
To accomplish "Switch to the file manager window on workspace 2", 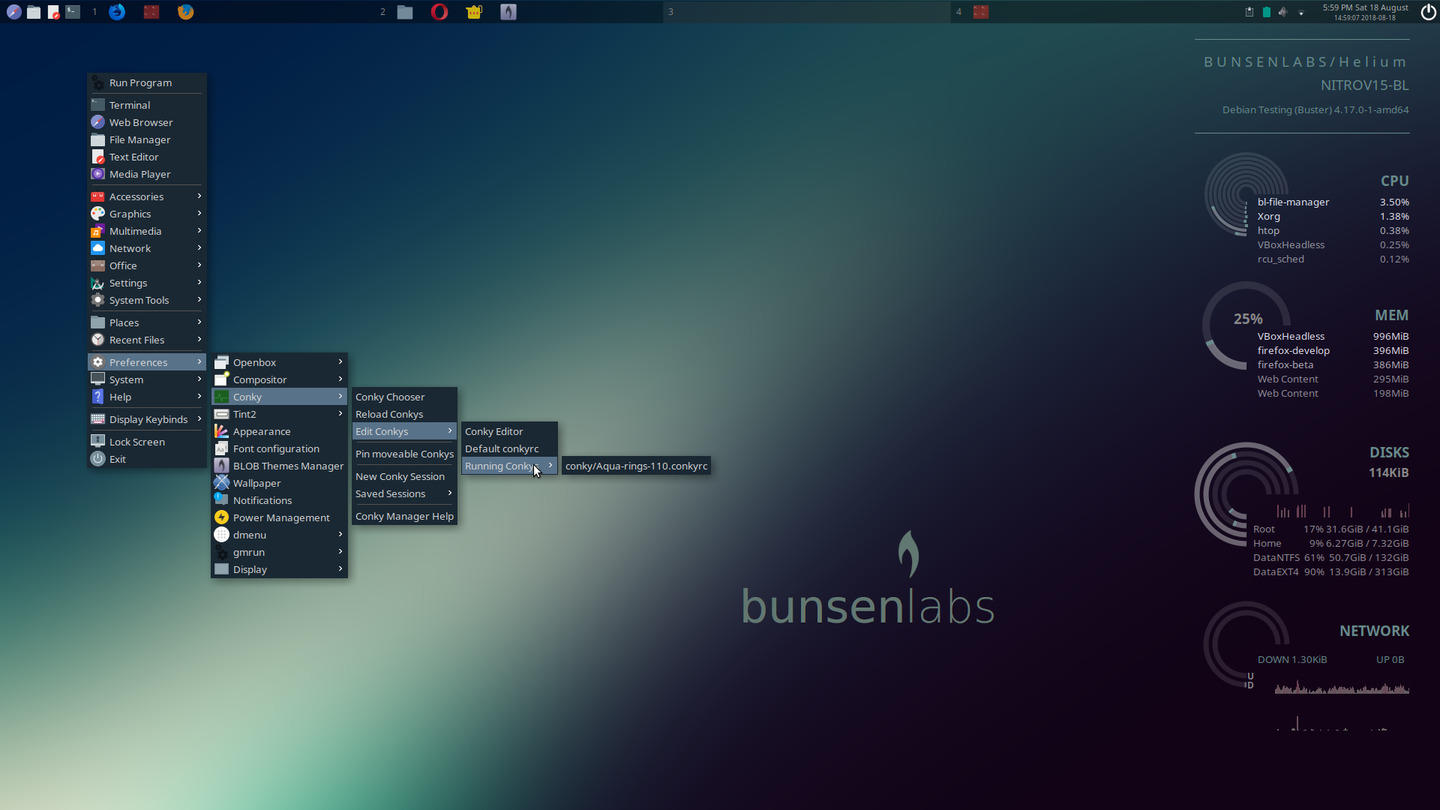I will tap(405, 12).
